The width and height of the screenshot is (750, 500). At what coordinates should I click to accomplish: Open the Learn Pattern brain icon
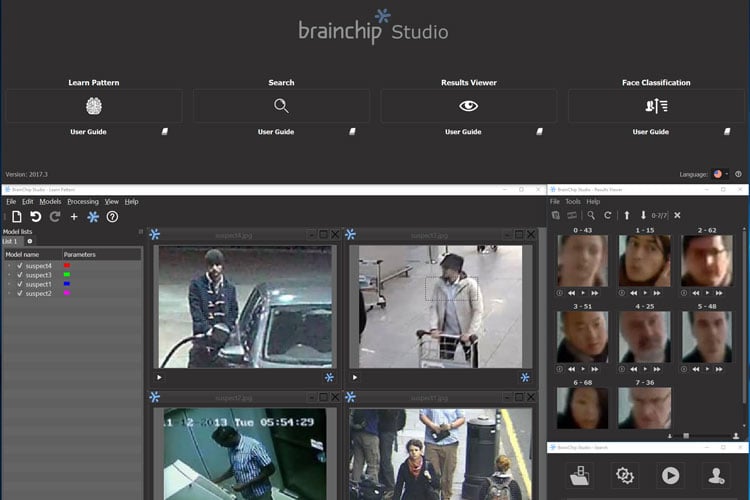(94, 106)
